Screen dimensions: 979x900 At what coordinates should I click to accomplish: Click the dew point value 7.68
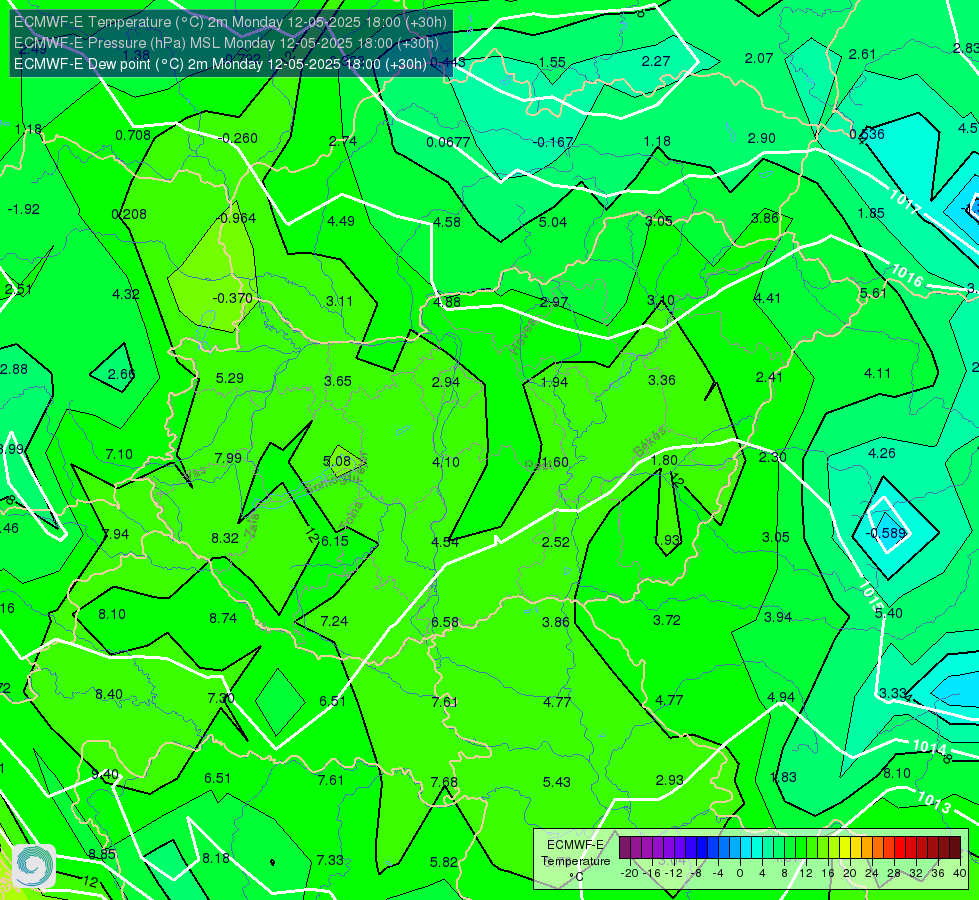coord(444,782)
